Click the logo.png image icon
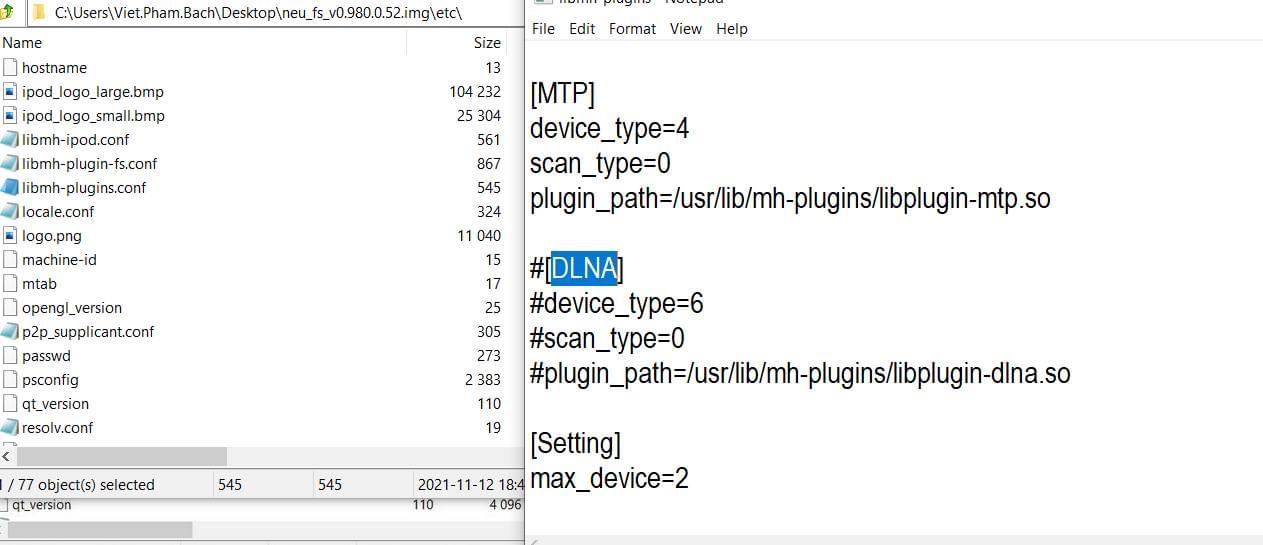 click(10, 236)
